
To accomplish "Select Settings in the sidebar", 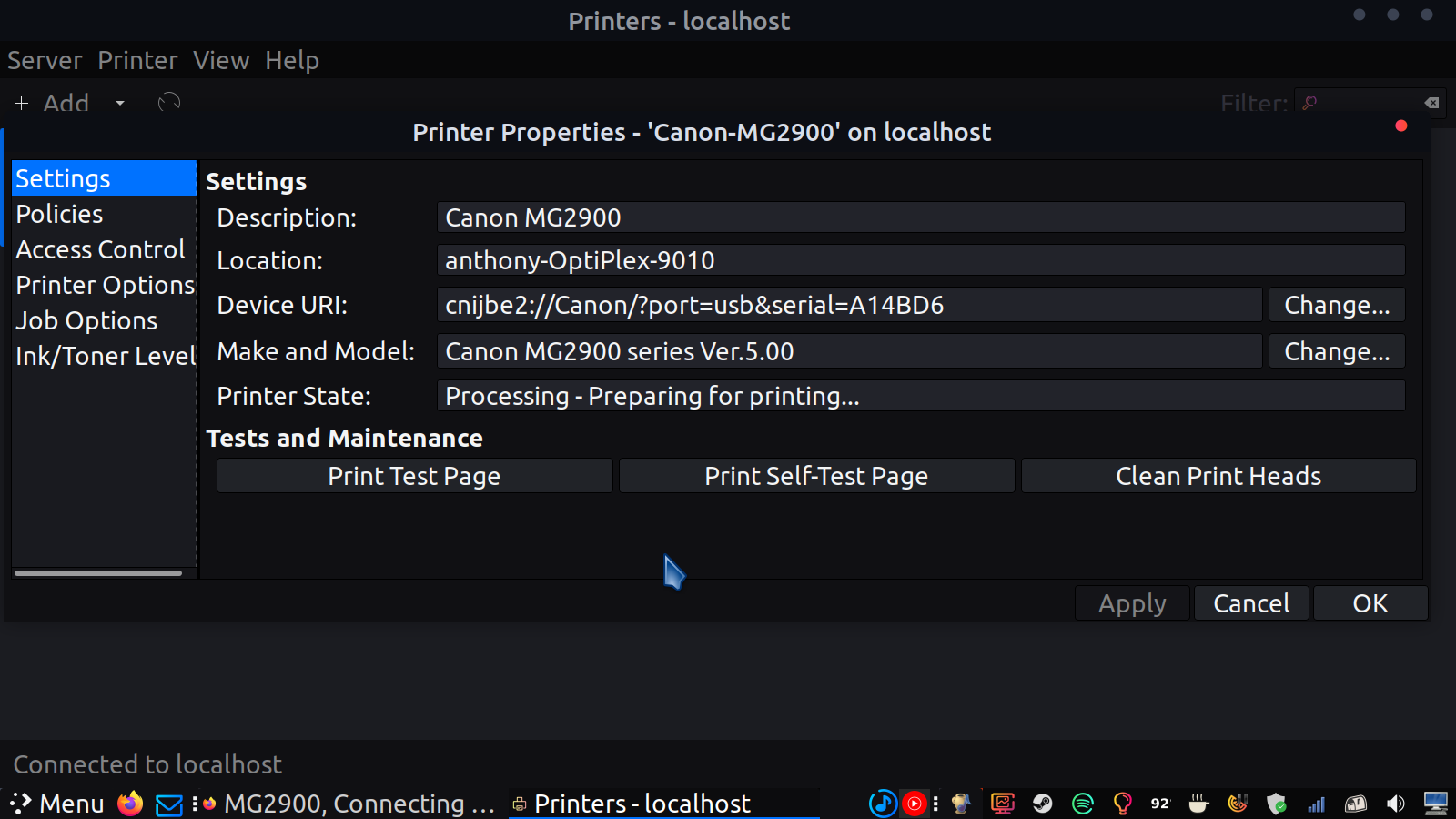I will [x=105, y=178].
